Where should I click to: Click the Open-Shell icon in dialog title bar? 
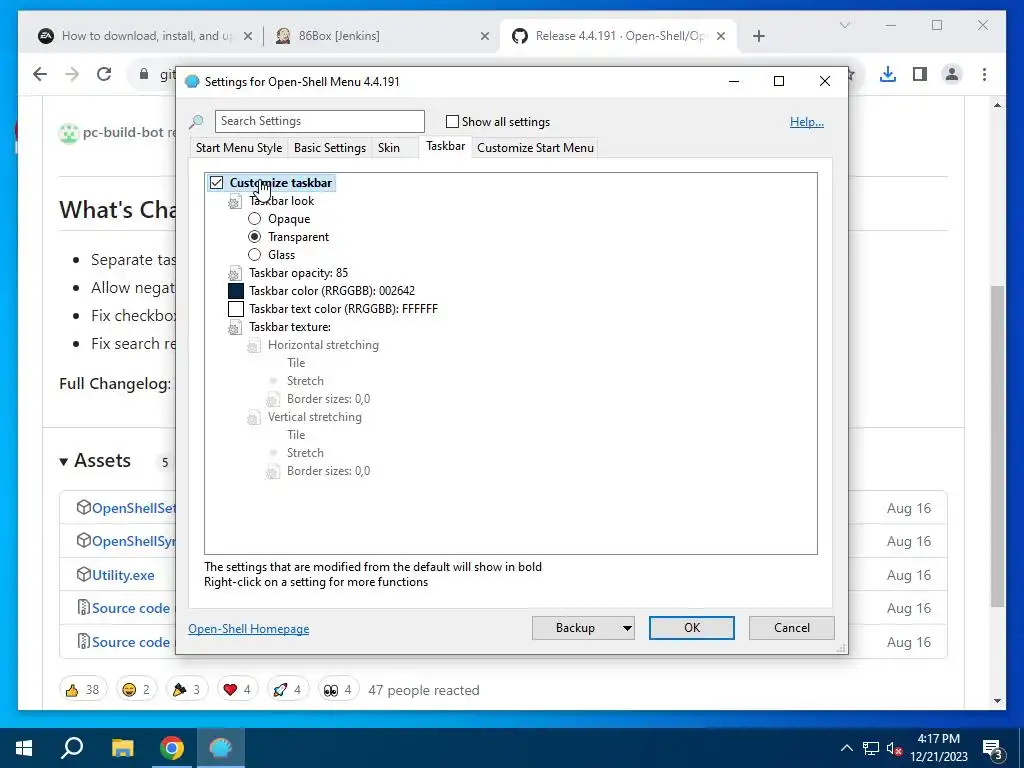[192, 82]
